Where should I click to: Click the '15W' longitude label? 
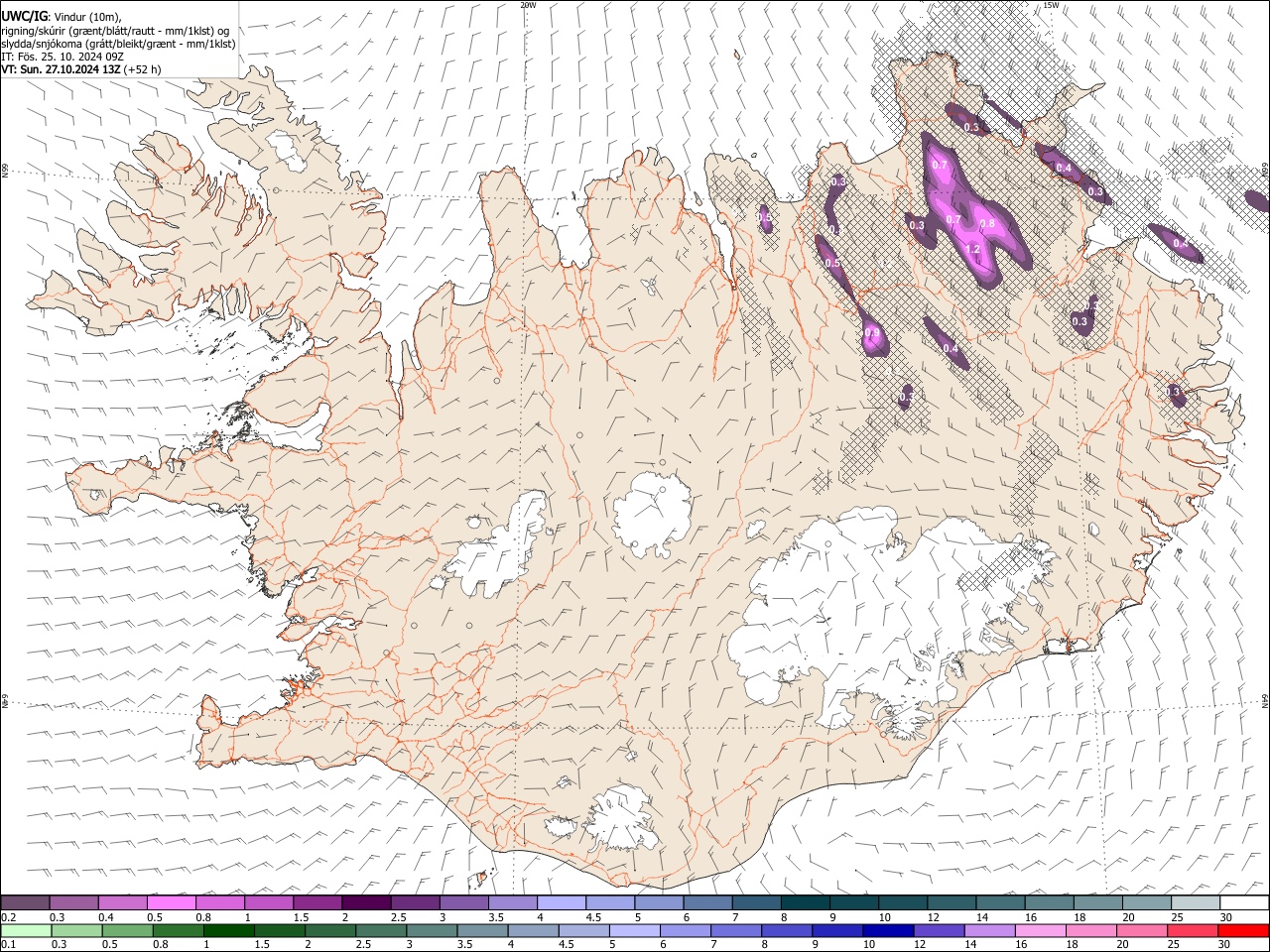point(1050,5)
